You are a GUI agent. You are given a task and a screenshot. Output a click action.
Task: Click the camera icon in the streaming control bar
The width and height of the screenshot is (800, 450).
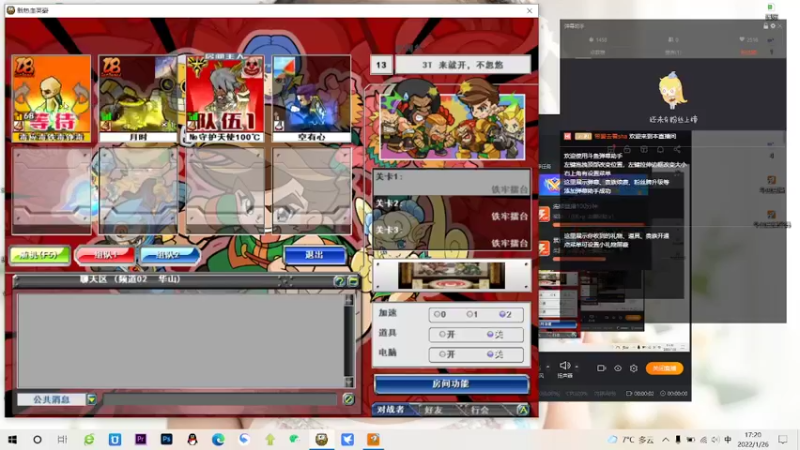point(601,368)
